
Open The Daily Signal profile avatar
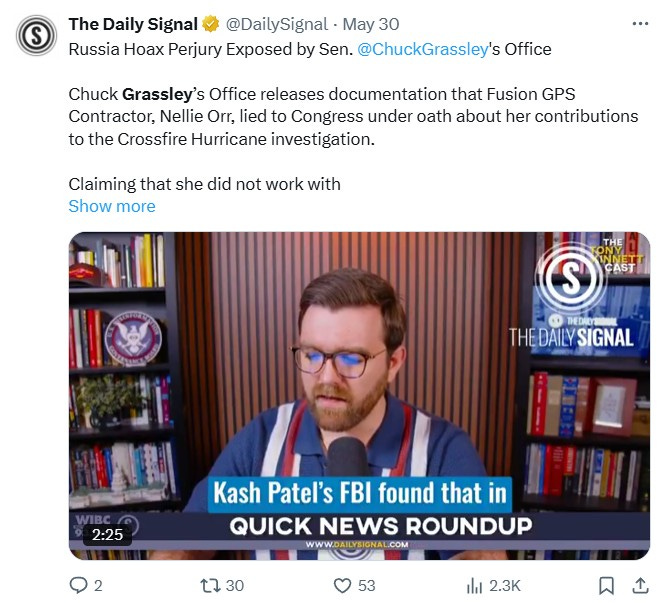[36, 35]
